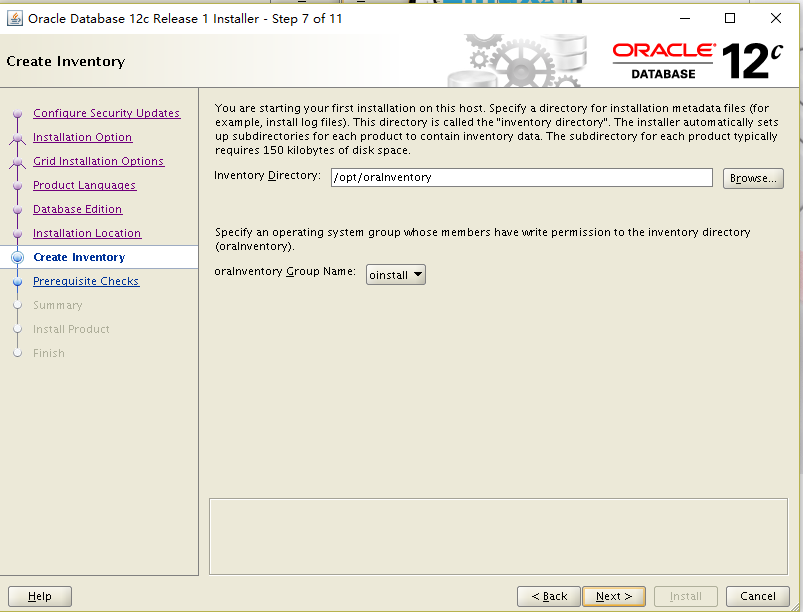
Task: Click the 'Inventory Directory:' label
Action: [x=267, y=176]
